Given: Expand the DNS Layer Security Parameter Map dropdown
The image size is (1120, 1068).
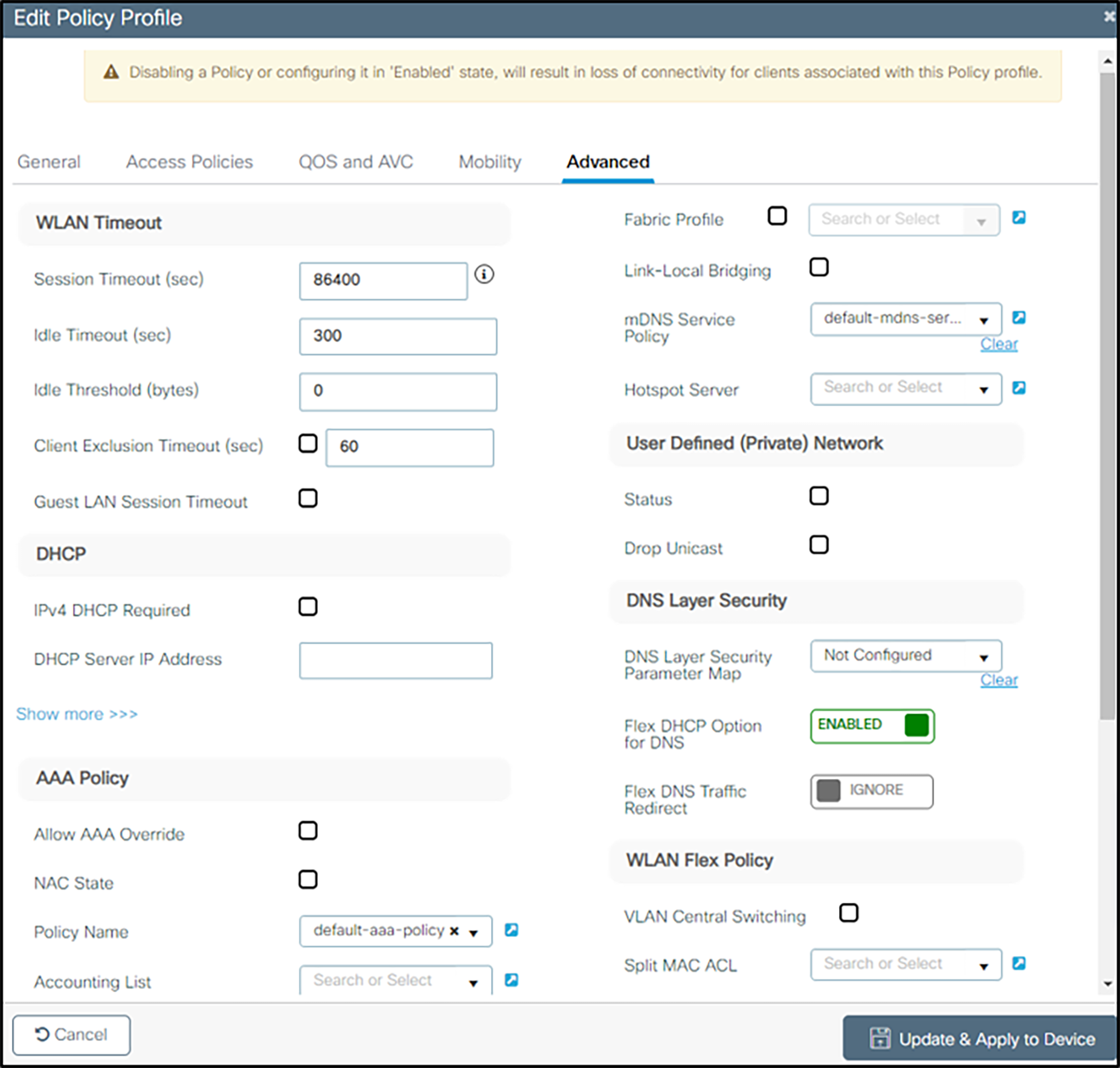Looking at the screenshot, I should pos(985,656).
